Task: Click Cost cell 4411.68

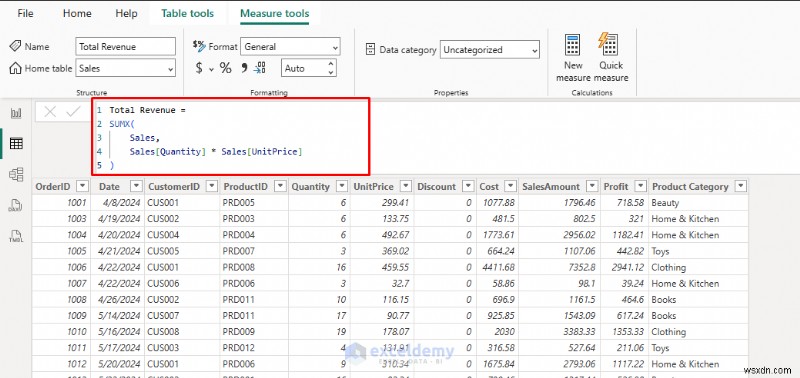Action: [x=497, y=267]
